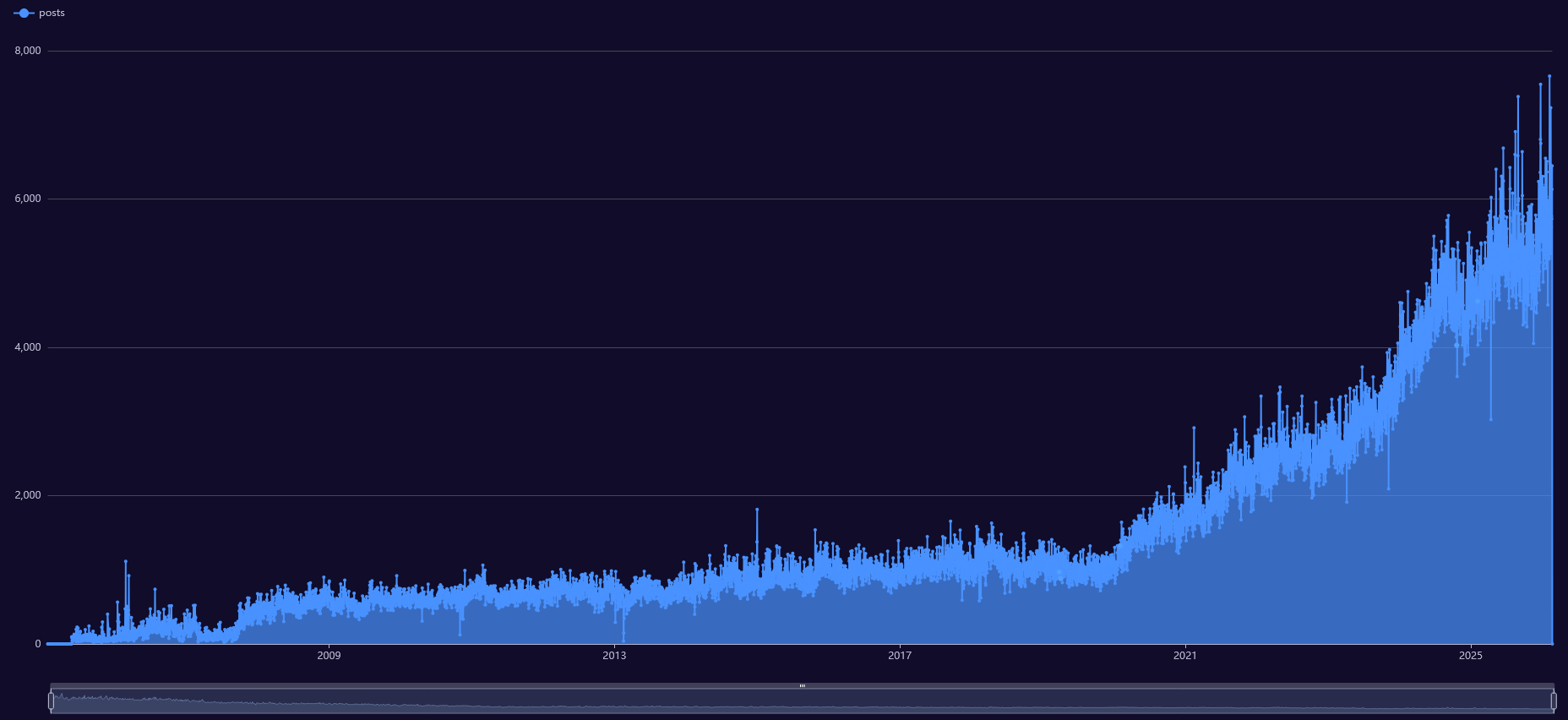Click the 2017 x-axis label

pos(900,656)
